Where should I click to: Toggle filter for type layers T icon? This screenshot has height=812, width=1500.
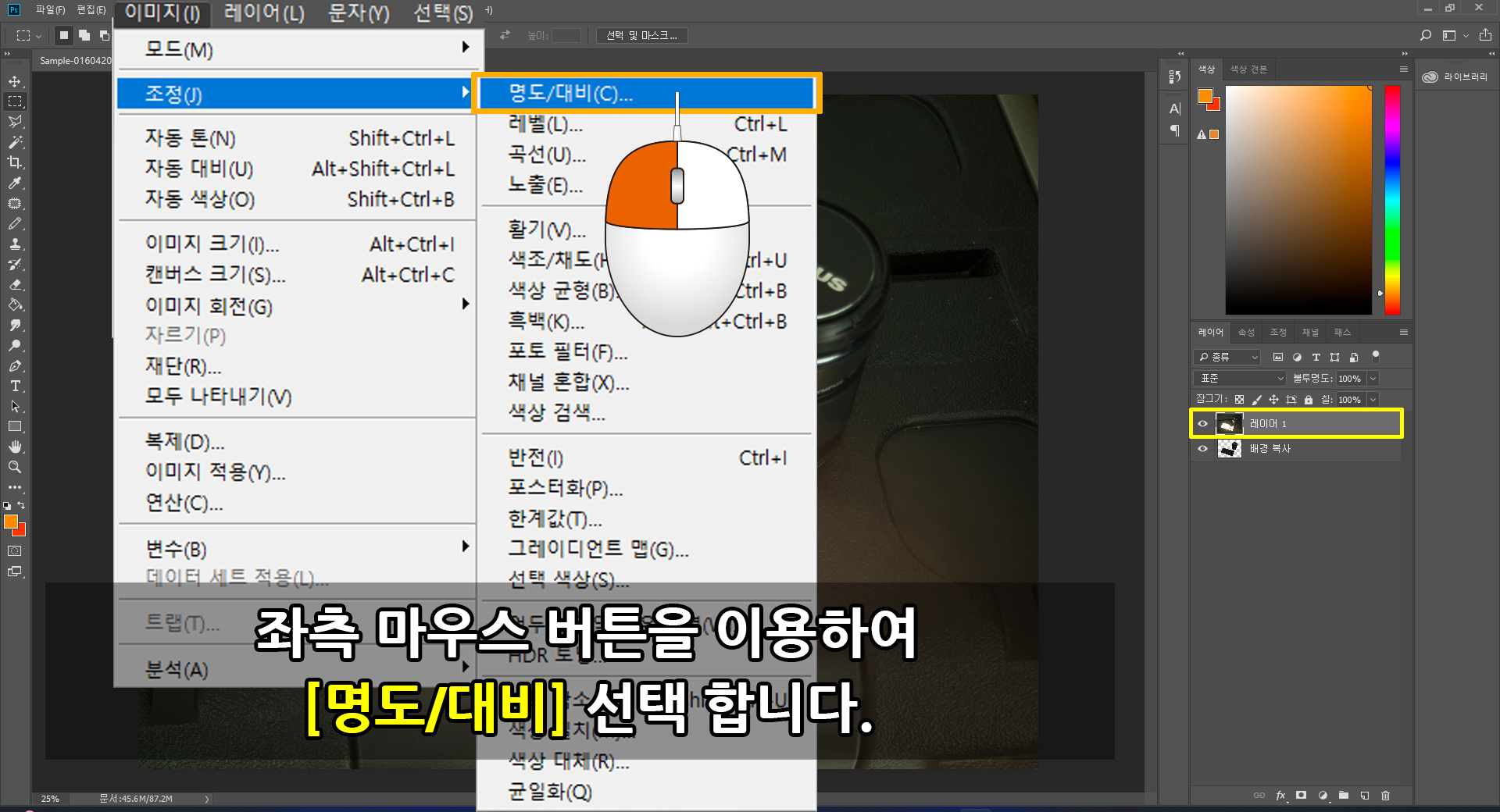(x=1316, y=357)
